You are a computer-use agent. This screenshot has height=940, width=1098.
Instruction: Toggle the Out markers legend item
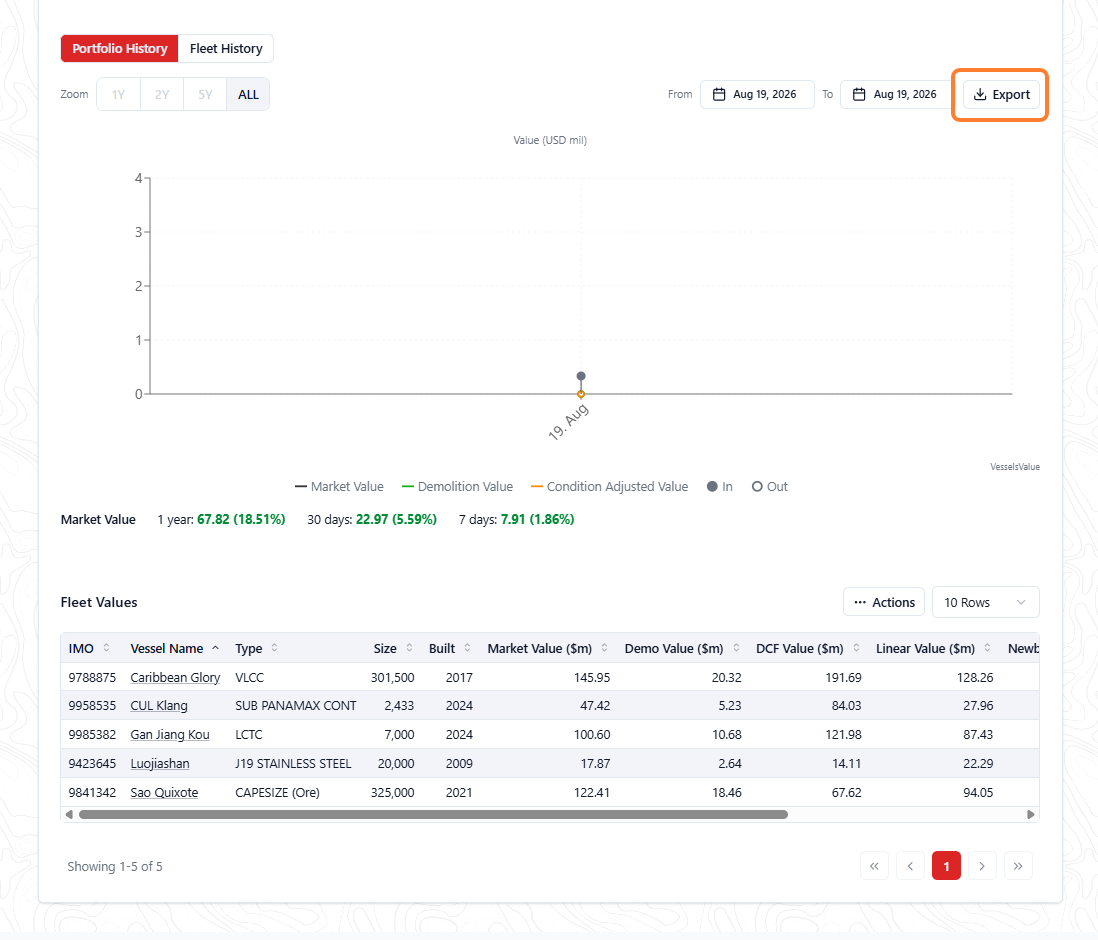[770, 486]
